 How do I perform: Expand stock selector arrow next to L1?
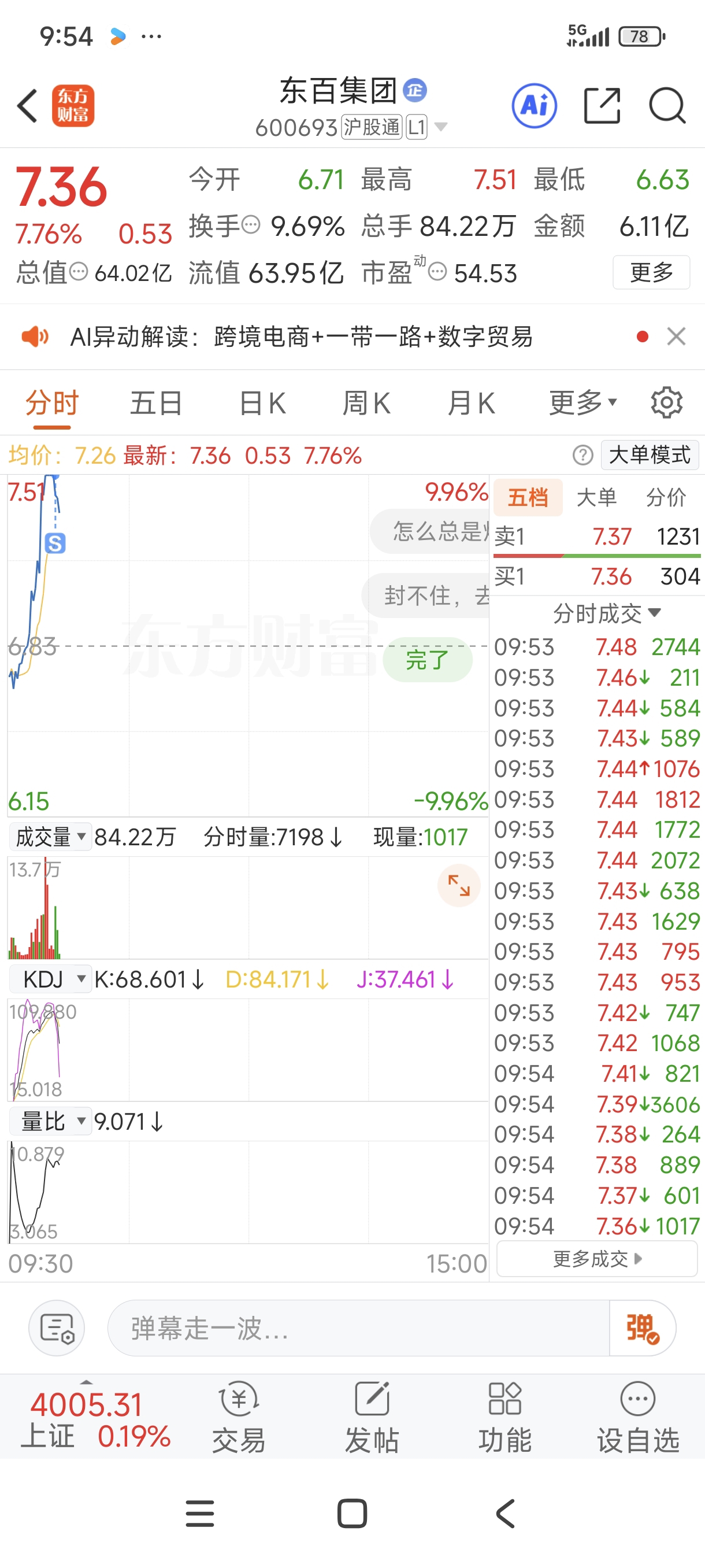tap(441, 127)
